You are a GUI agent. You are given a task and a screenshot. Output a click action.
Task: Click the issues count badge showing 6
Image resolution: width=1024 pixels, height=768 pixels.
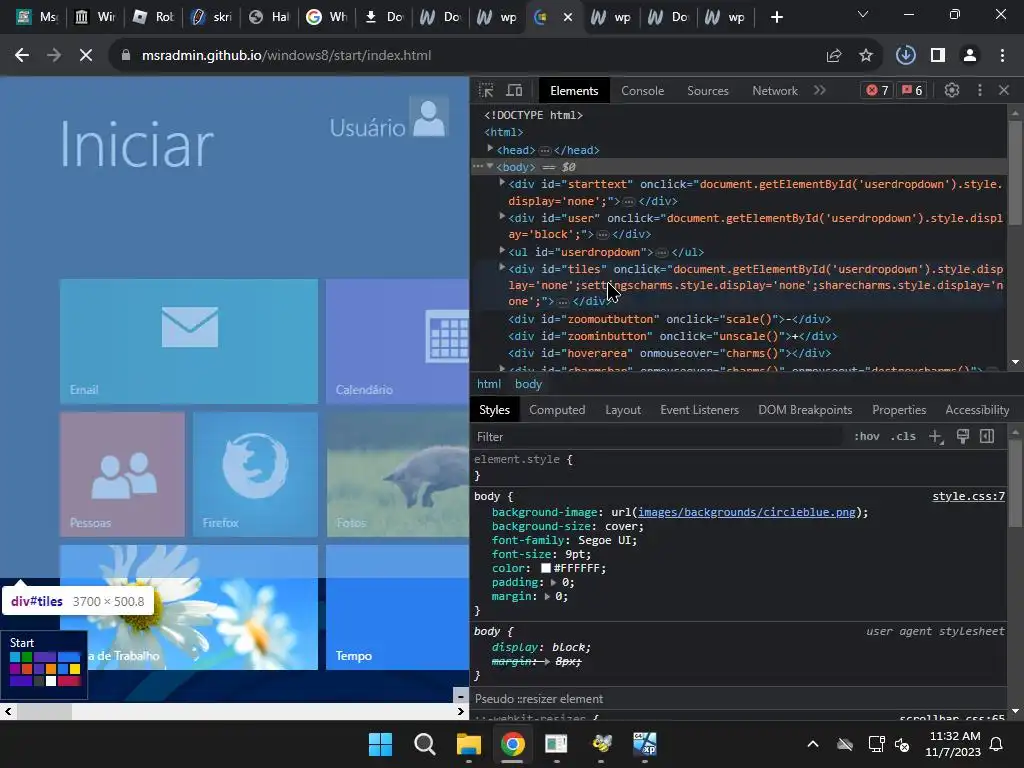(x=912, y=90)
